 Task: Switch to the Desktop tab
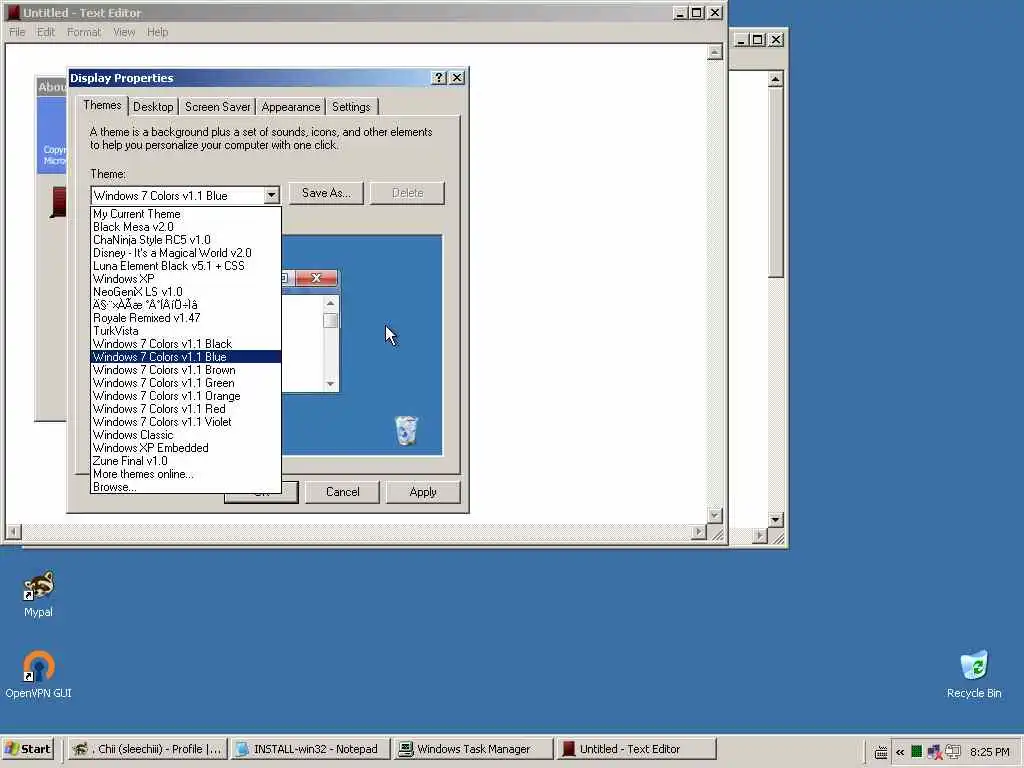point(153,107)
